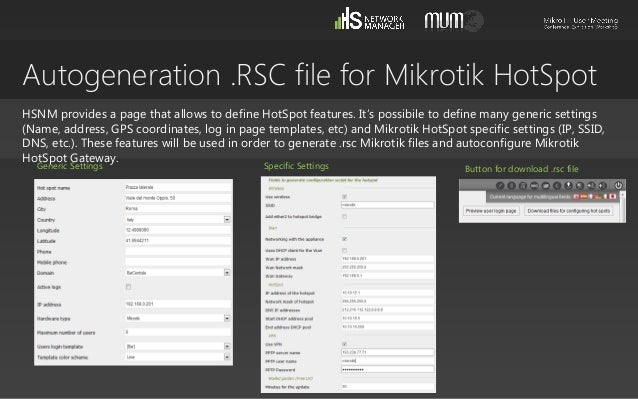Click the Specific Settings heading
This screenshot has height=399, width=638.
click(x=296, y=166)
